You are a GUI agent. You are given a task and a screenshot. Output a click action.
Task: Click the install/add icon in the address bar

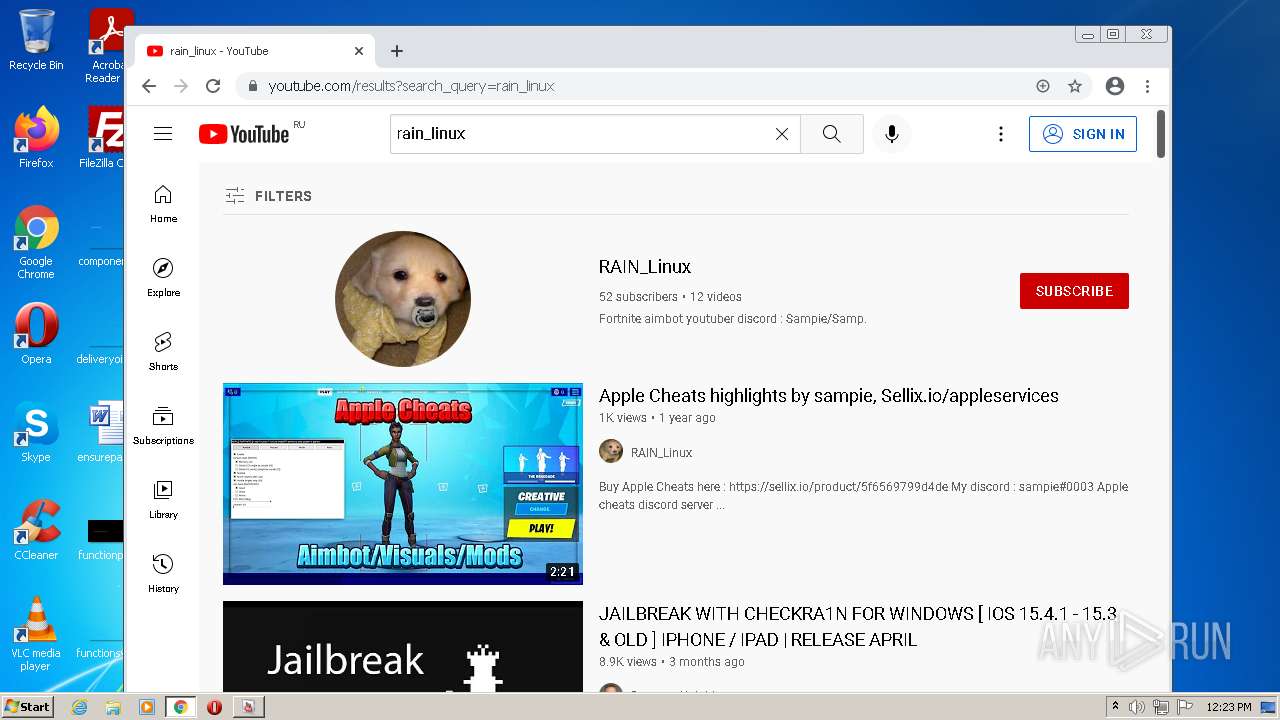coord(1043,86)
